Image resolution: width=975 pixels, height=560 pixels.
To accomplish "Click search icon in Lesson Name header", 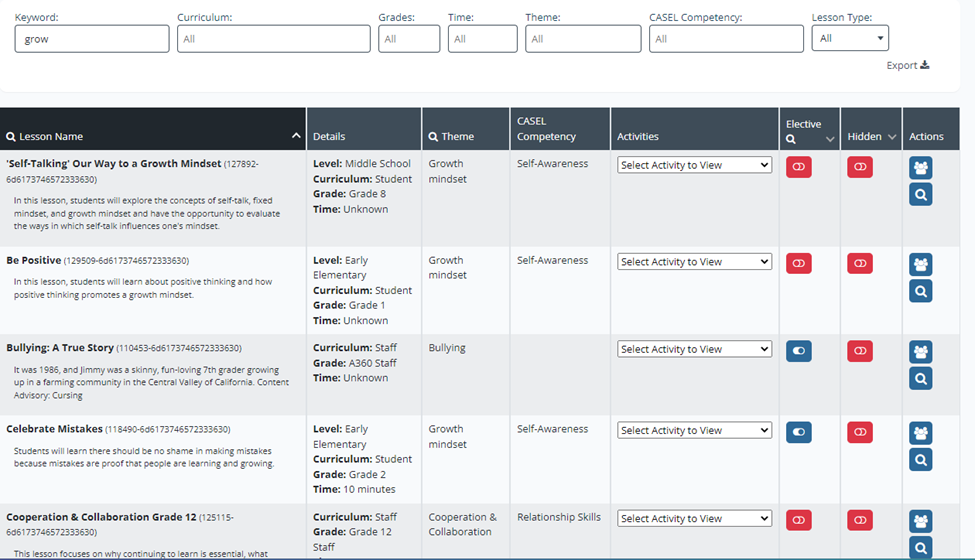I will click(11, 137).
